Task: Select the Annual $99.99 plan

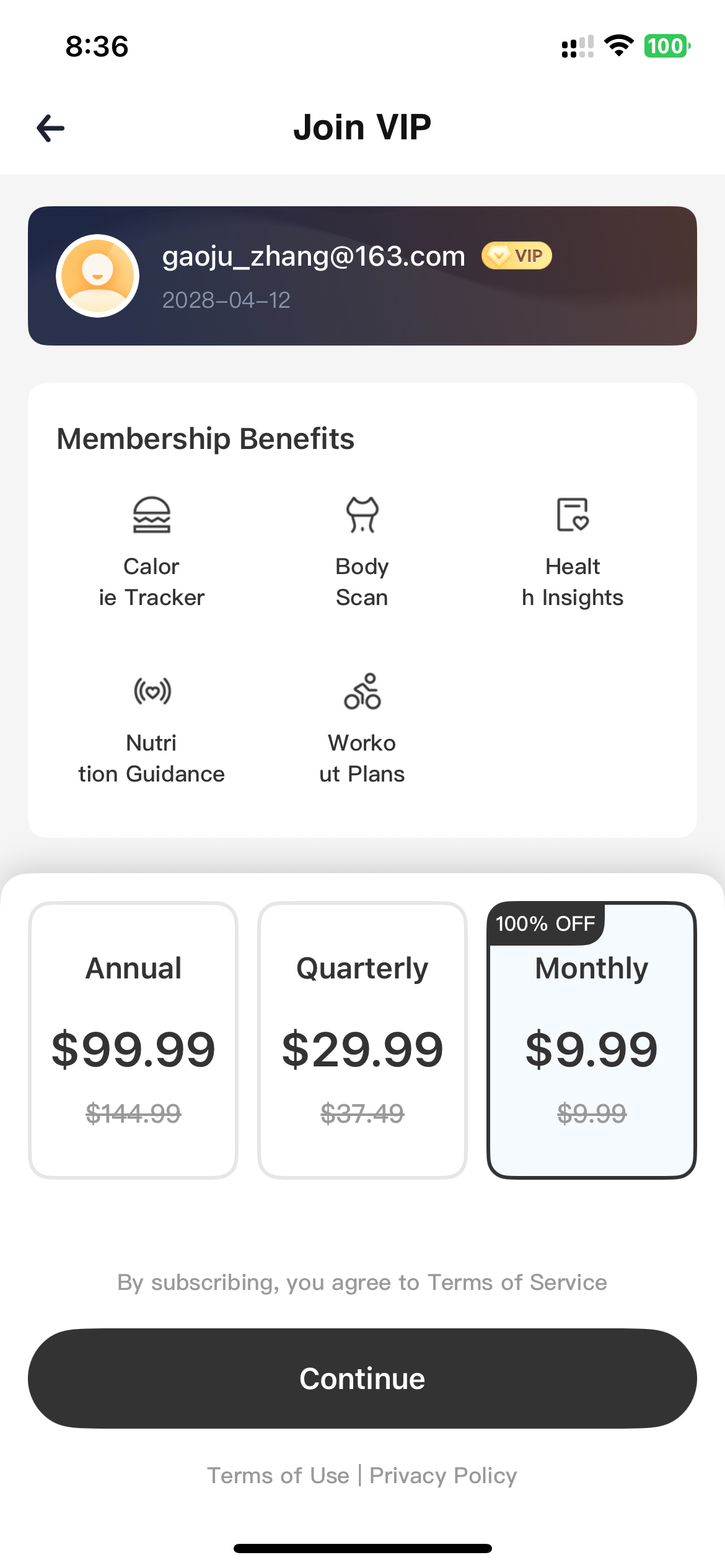Action: click(133, 1040)
